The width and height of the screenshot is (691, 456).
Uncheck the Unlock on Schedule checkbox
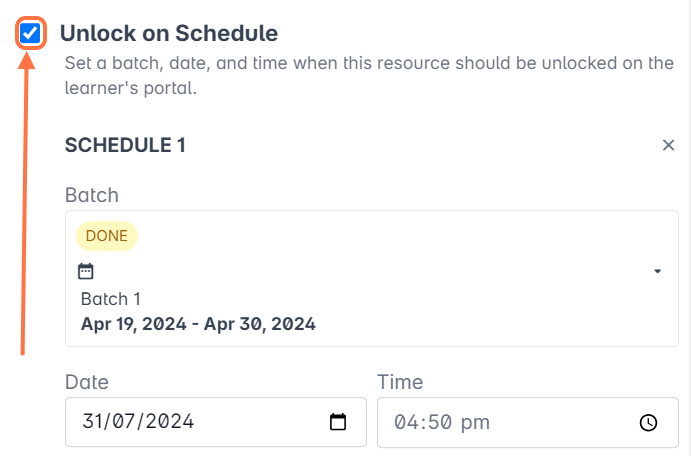point(31,33)
